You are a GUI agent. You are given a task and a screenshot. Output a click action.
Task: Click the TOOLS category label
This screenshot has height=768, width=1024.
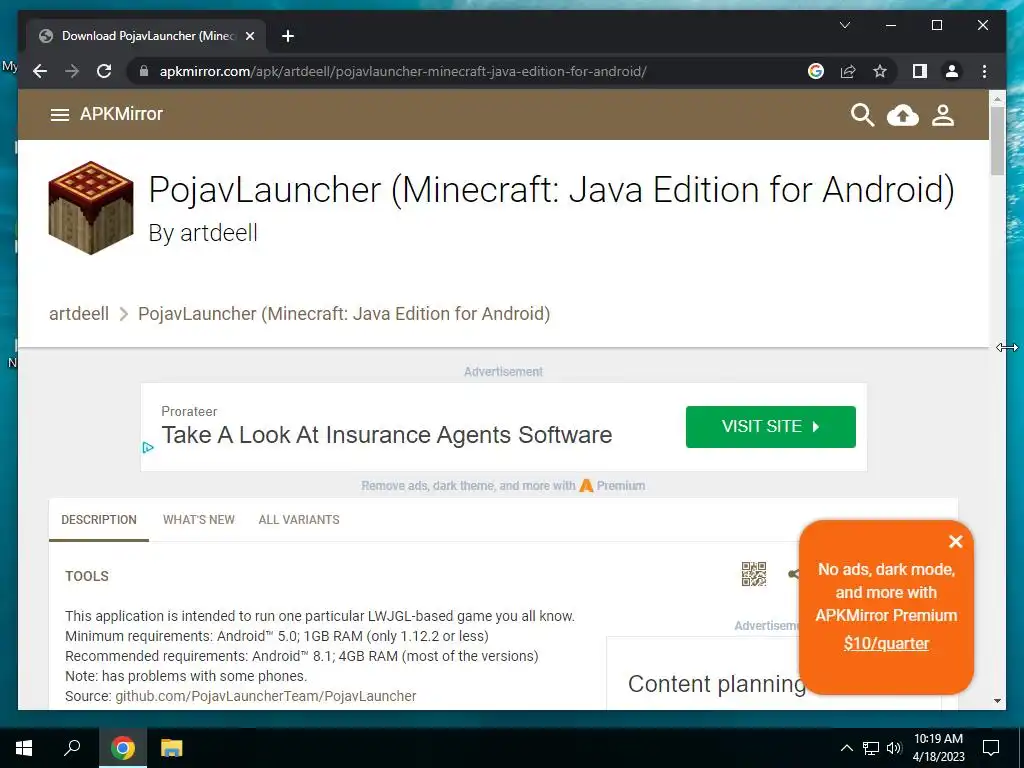coord(87,576)
